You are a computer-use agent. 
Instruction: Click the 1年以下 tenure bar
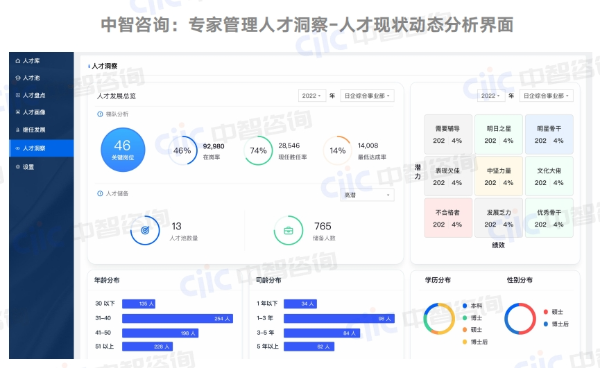click(x=300, y=304)
